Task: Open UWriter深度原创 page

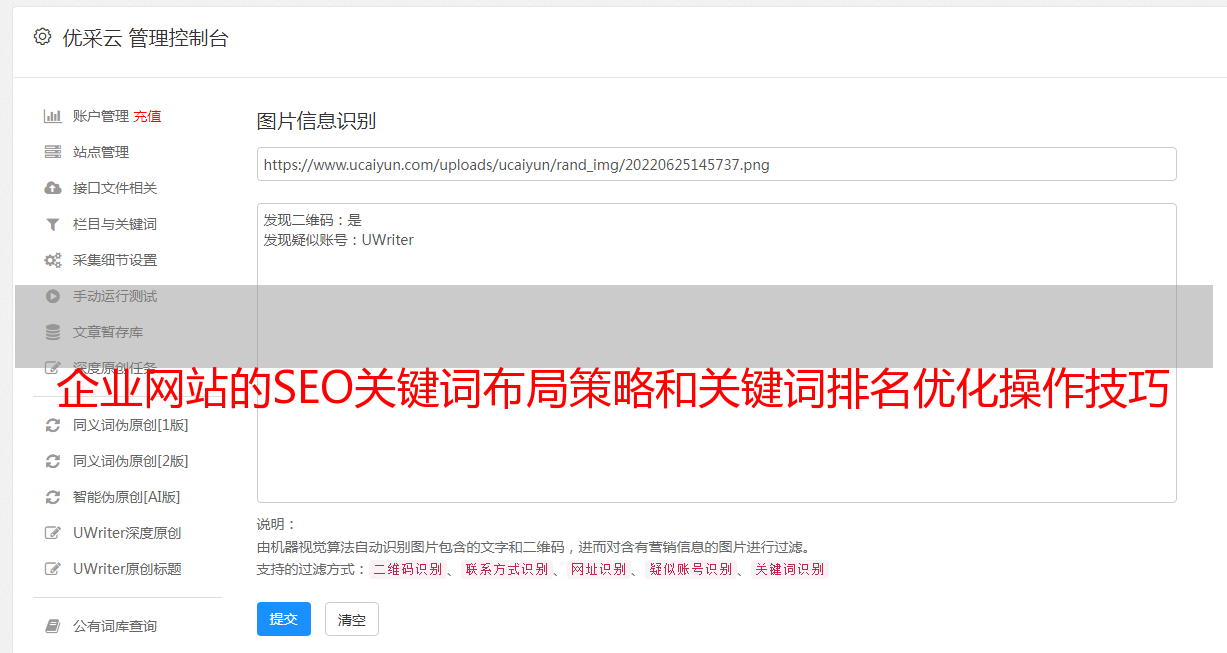Action: [127, 533]
